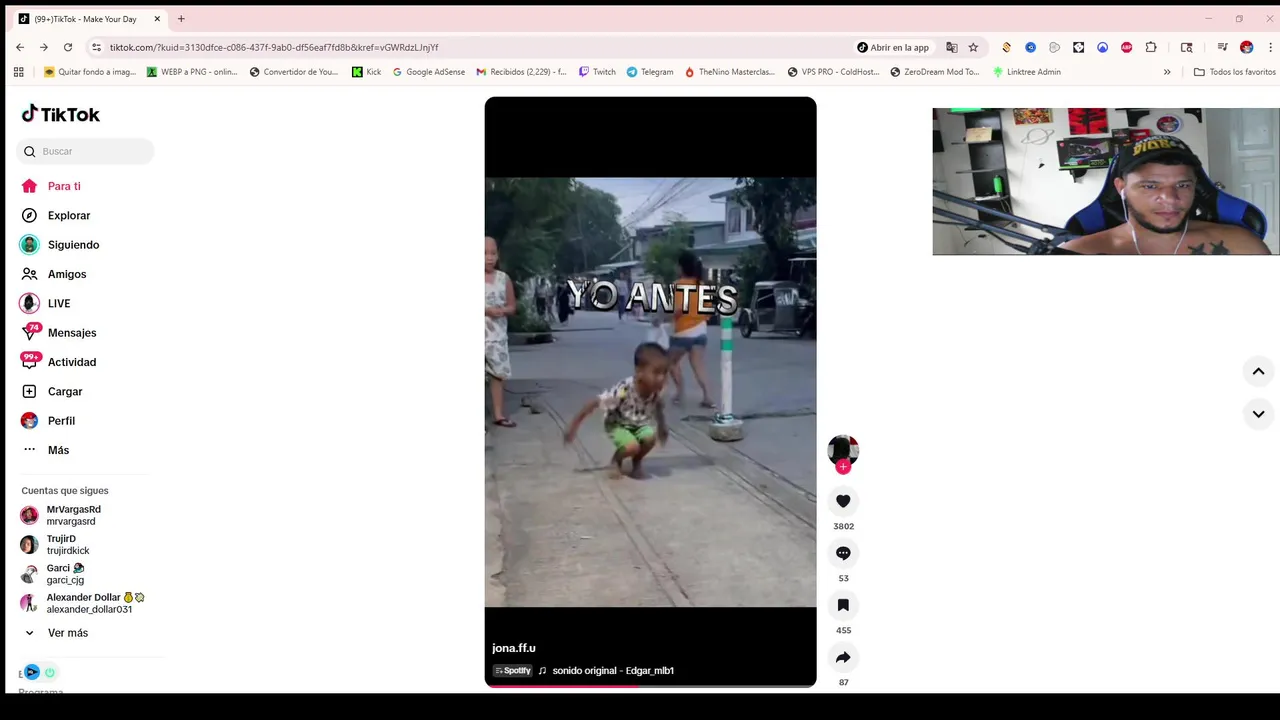Click the TikTok logo
This screenshot has height=720, width=1280.
pyautogui.click(x=61, y=114)
